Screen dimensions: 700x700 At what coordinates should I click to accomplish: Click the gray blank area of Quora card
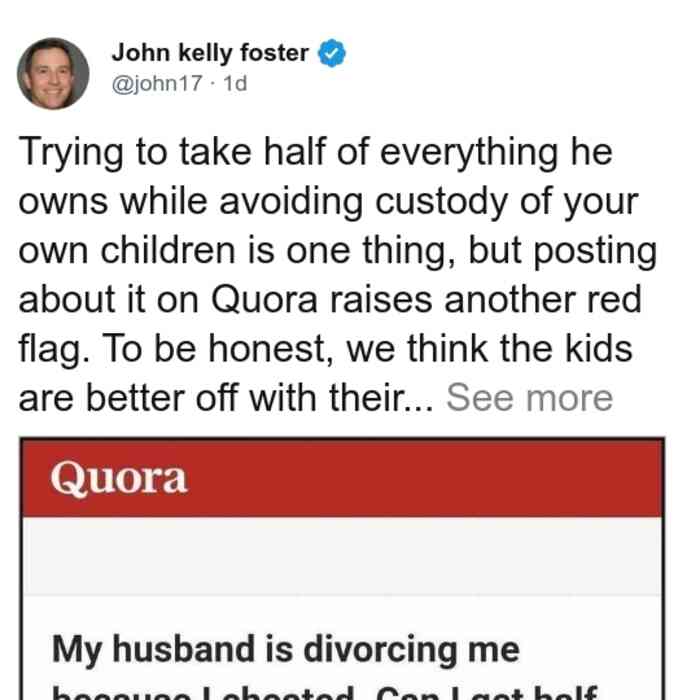[342, 556]
